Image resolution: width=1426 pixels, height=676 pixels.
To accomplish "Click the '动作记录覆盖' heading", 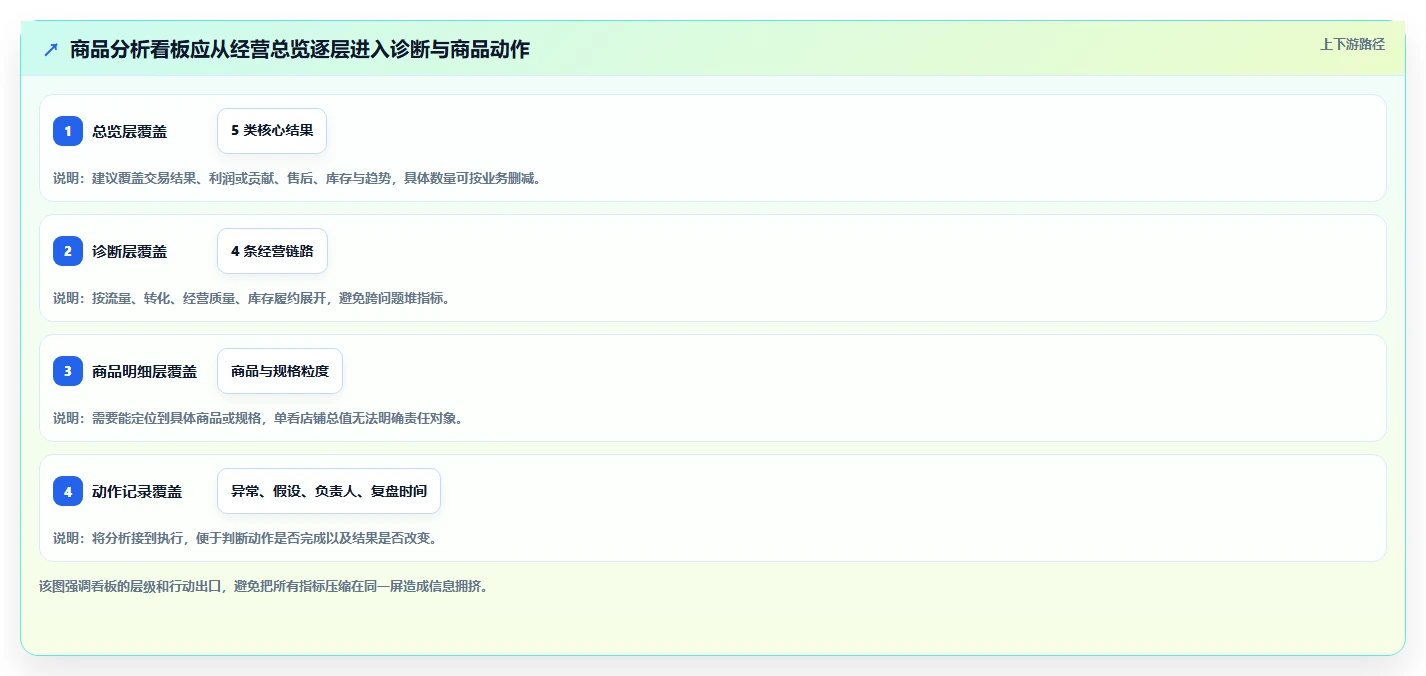I will [137, 491].
